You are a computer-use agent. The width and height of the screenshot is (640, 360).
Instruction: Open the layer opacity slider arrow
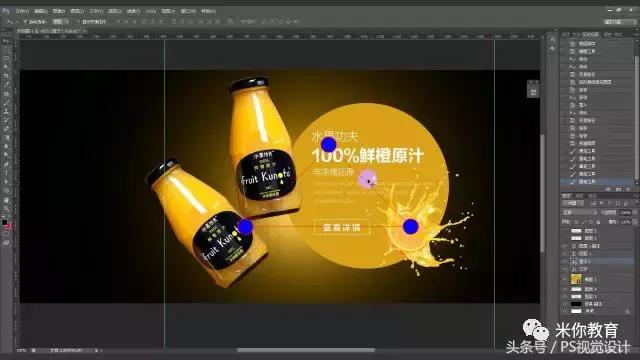[x=634, y=212]
